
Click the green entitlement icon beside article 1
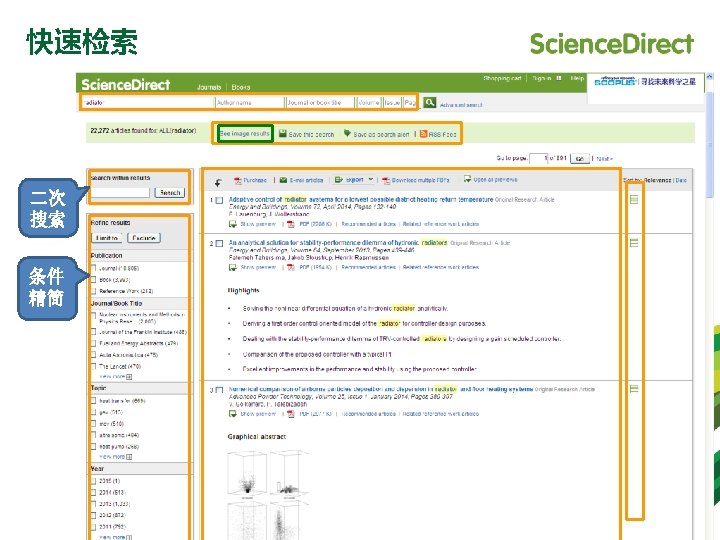pyautogui.click(x=634, y=199)
